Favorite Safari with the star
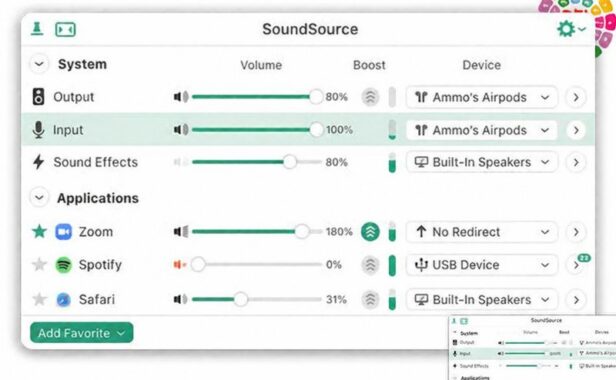The width and height of the screenshot is (616, 380). [x=39, y=299]
